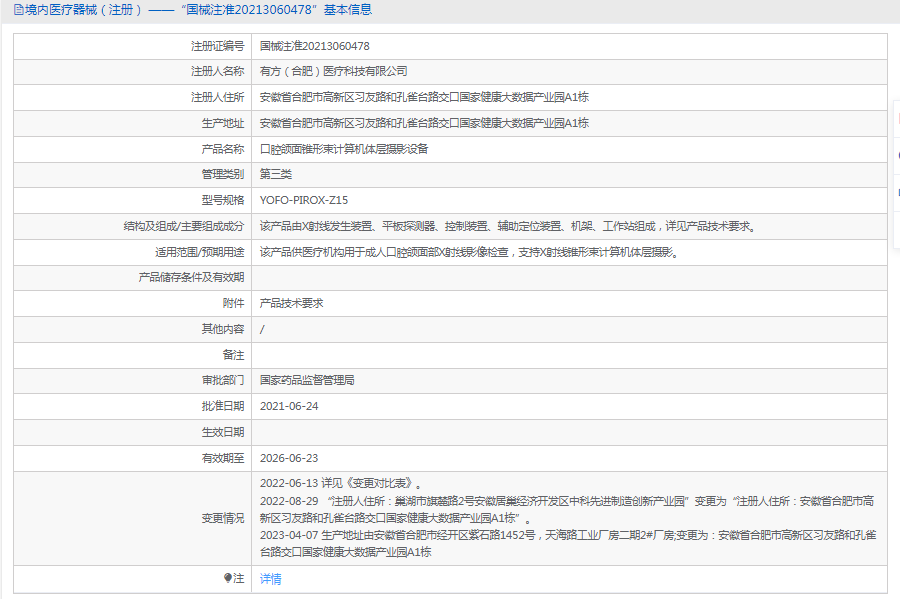Viewport: 900px width, 599px height.
Task: Click the 产品名称 label
Action: [223, 149]
